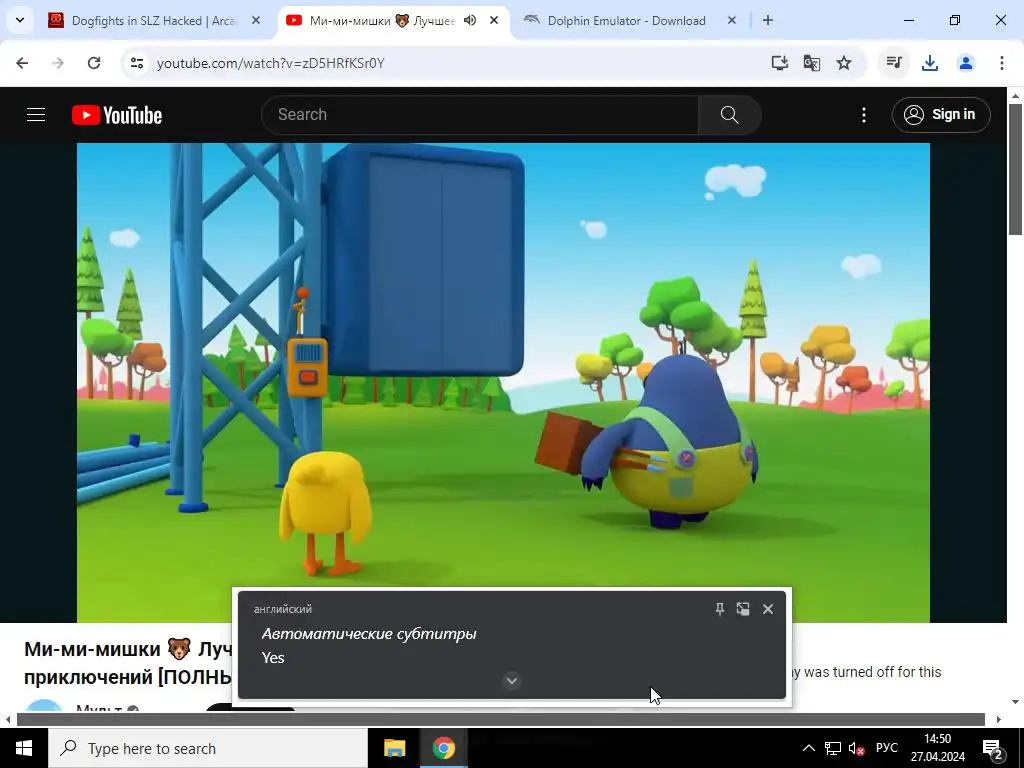This screenshot has width=1024, height=768.
Task: View site information icon in address bar
Action: pos(136,63)
